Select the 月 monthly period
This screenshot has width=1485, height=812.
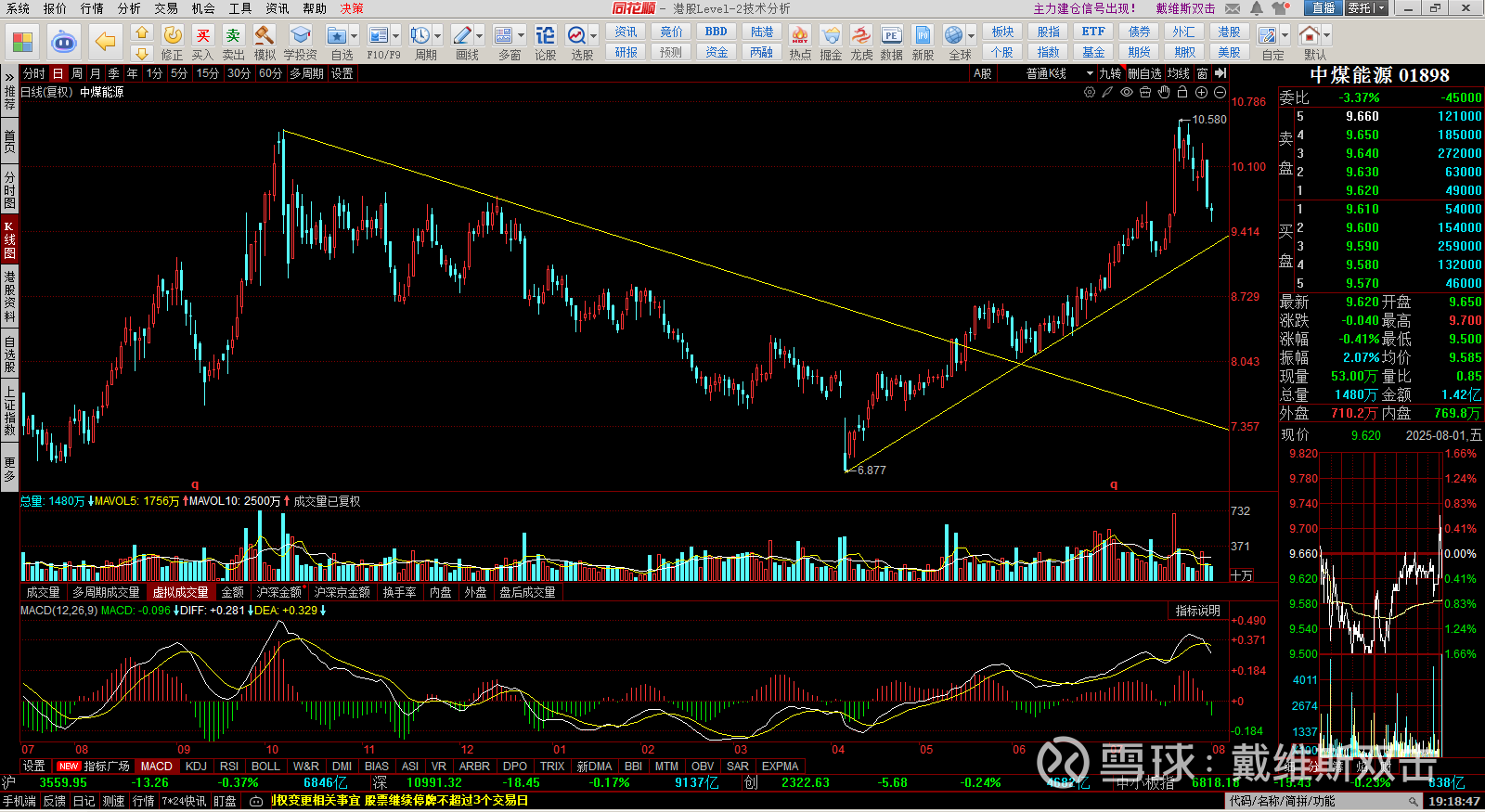(95, 73)
